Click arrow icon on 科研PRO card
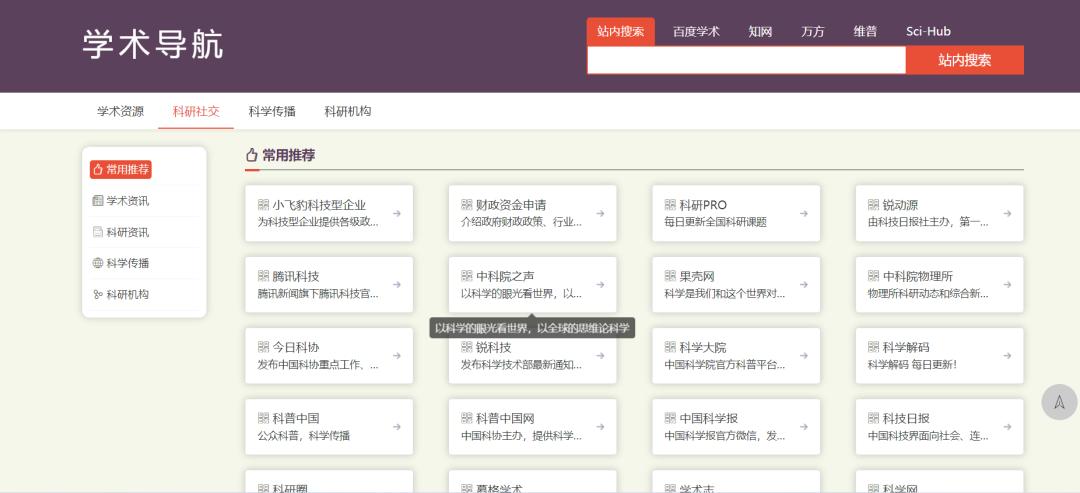The width and height of the screenshot is (1080, 493). (804, 213)
